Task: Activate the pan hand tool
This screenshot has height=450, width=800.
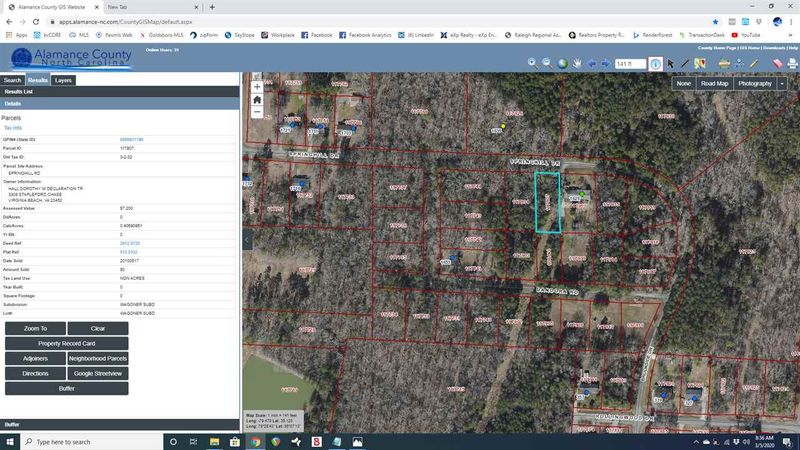Action: (577, 63)
